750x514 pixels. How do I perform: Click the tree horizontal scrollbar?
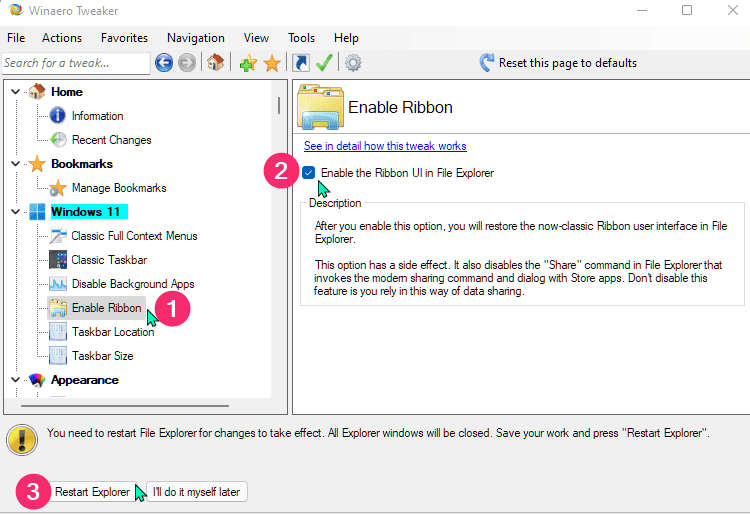(125, 406)
